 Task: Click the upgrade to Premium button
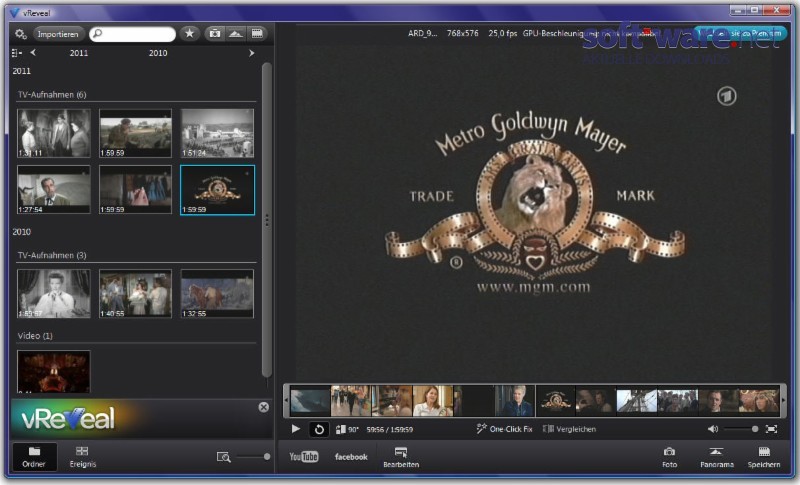[738, 34]
